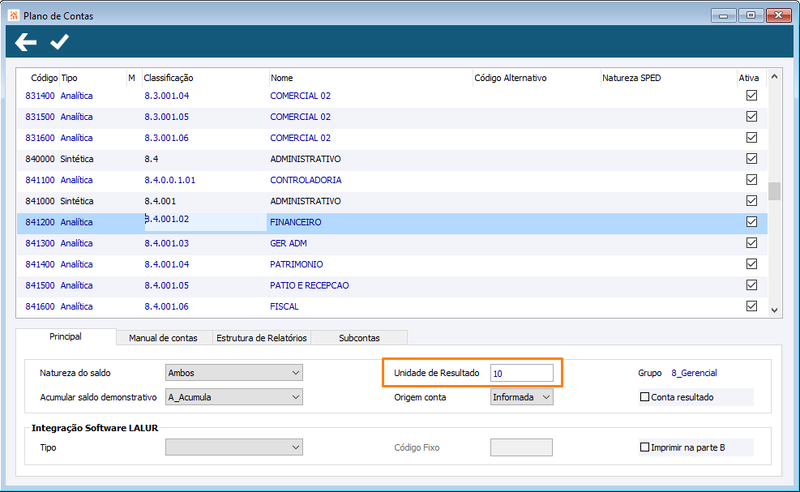
Task: Confirm with the checkmark icon
Action: [59, 42]
